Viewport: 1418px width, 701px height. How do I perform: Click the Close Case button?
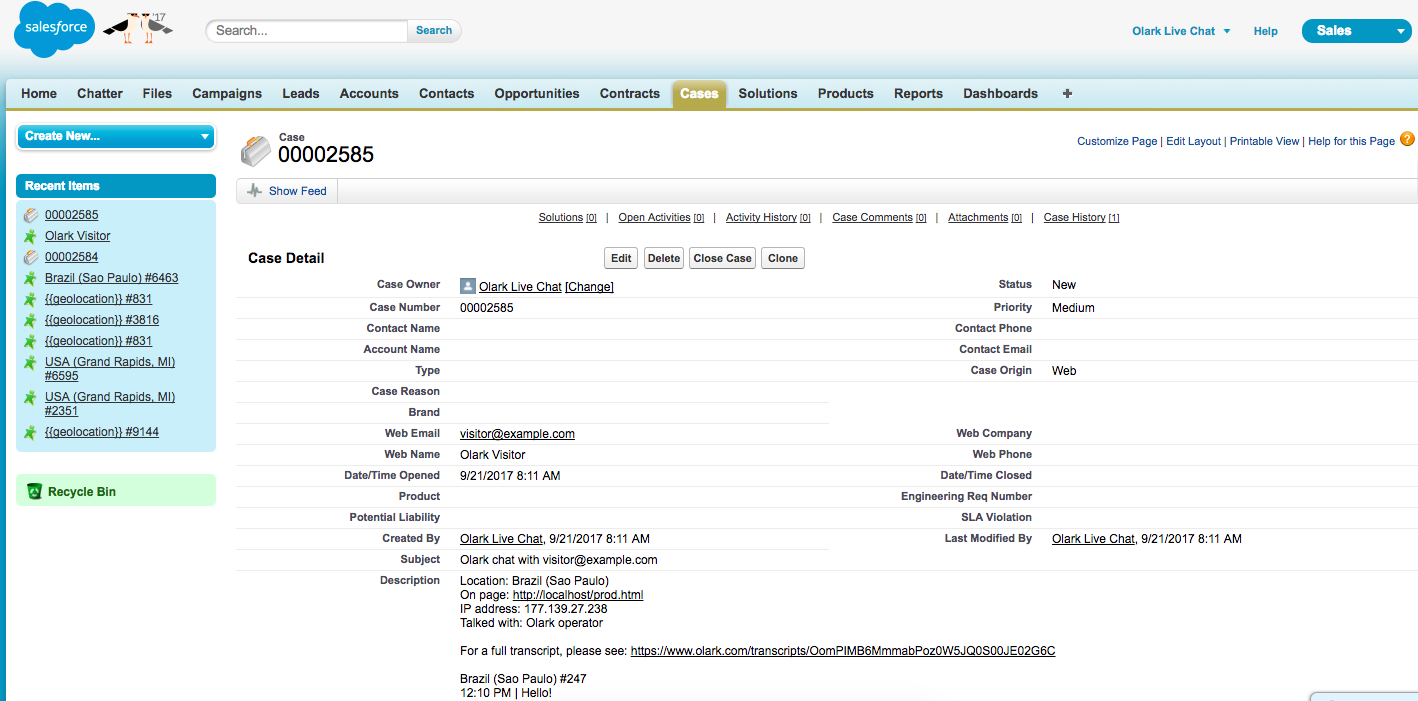(x=721, y=258)
